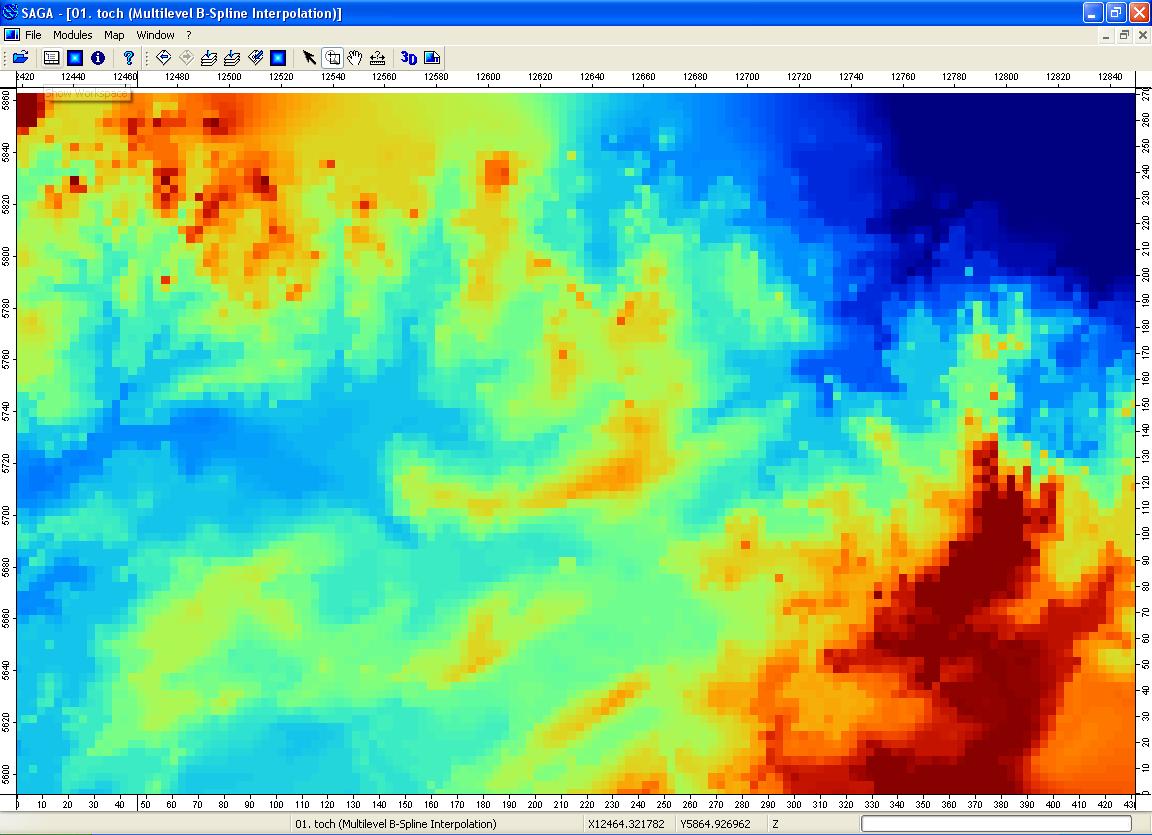This screenshot has width=1152, height=835.
Task: Open the File menu
Action: [33, 35]
